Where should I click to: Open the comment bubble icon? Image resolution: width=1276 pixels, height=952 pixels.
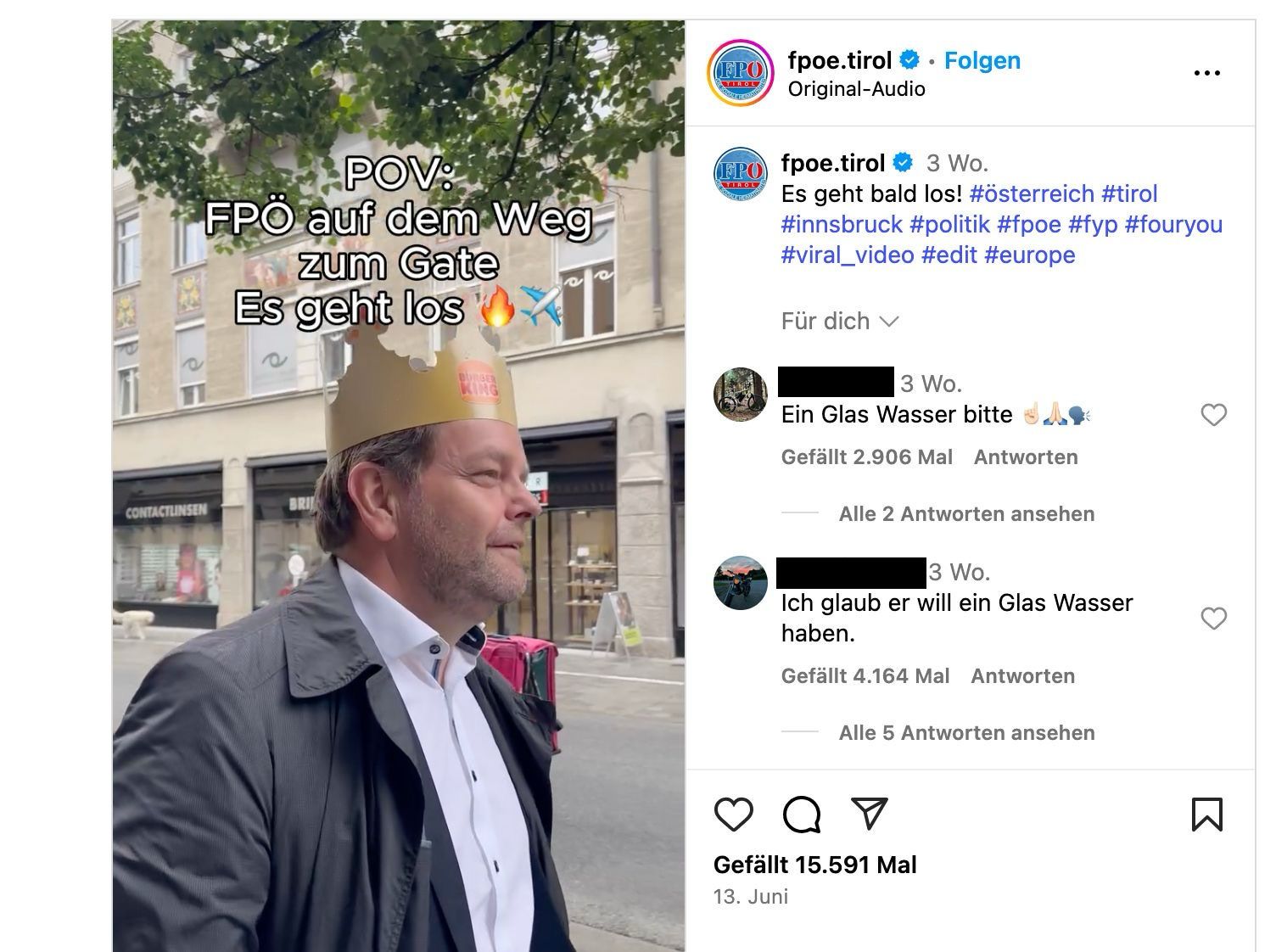coord(802,815)
